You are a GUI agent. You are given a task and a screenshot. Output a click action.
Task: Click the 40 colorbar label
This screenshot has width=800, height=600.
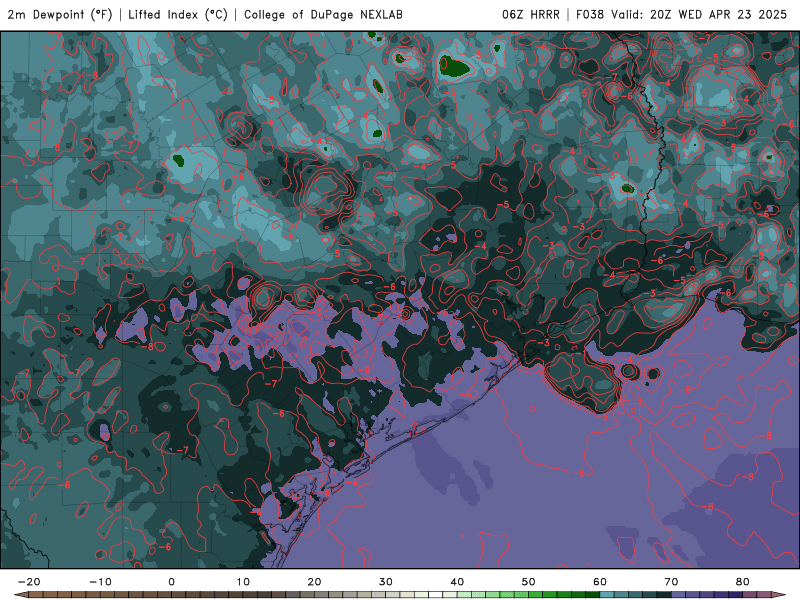point(457,582)
